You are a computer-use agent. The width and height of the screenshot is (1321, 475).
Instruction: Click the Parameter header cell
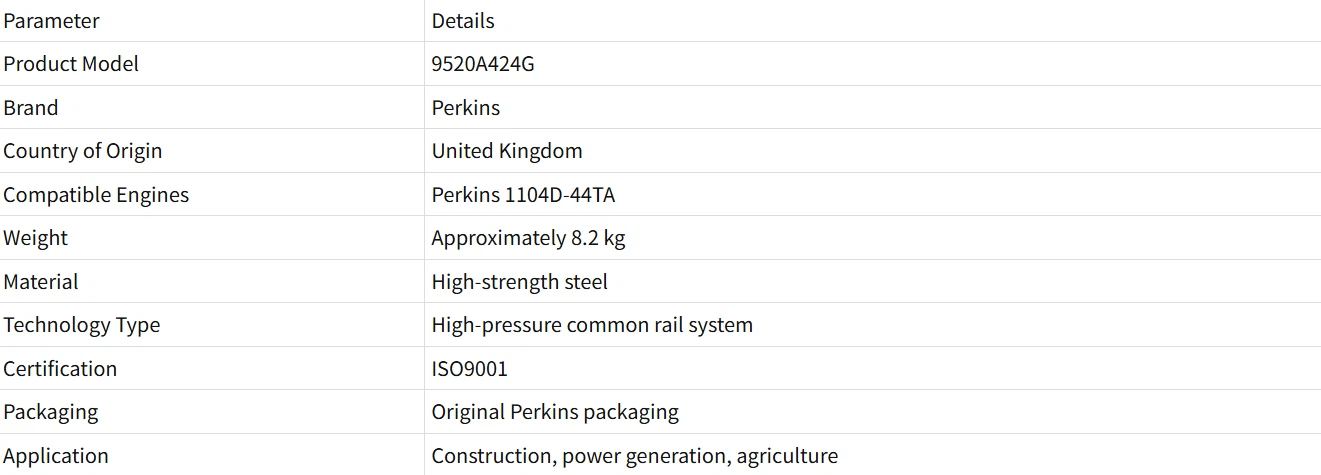pos(51,20)
